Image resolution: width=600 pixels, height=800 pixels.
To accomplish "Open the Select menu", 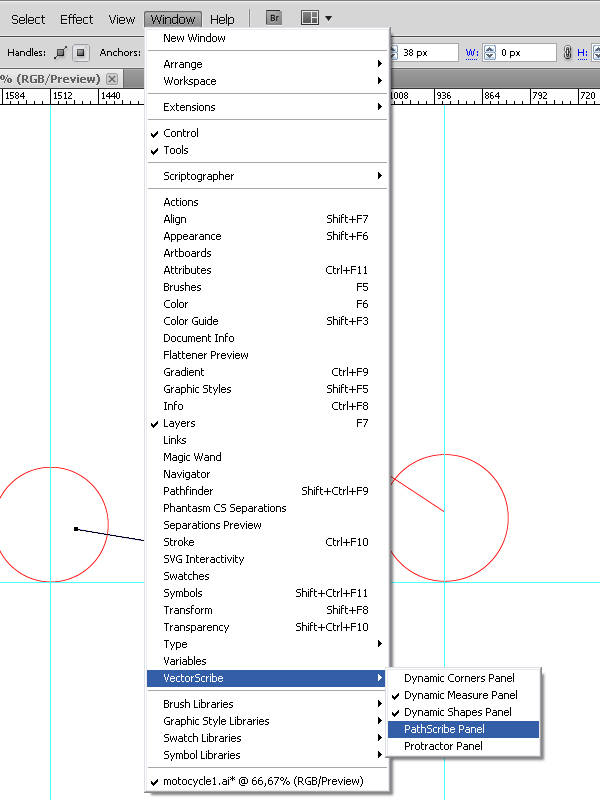I will click(28, 19).
